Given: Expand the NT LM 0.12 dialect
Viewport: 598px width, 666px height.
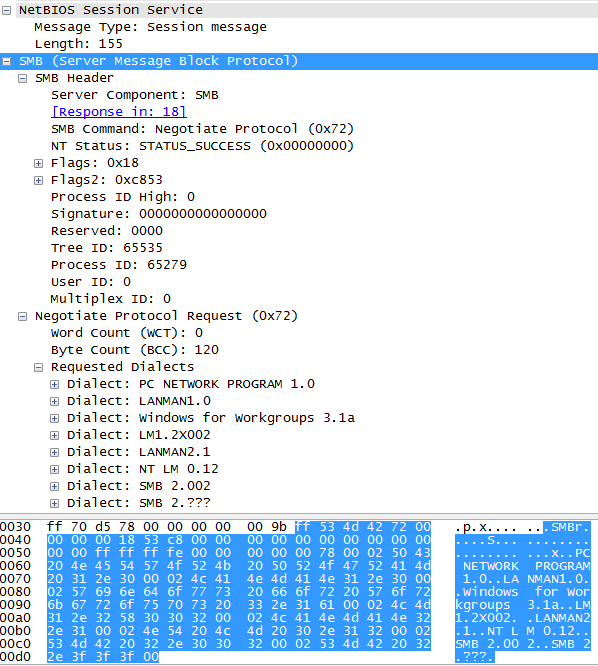Looking at the screenshot, I should 54,469.
